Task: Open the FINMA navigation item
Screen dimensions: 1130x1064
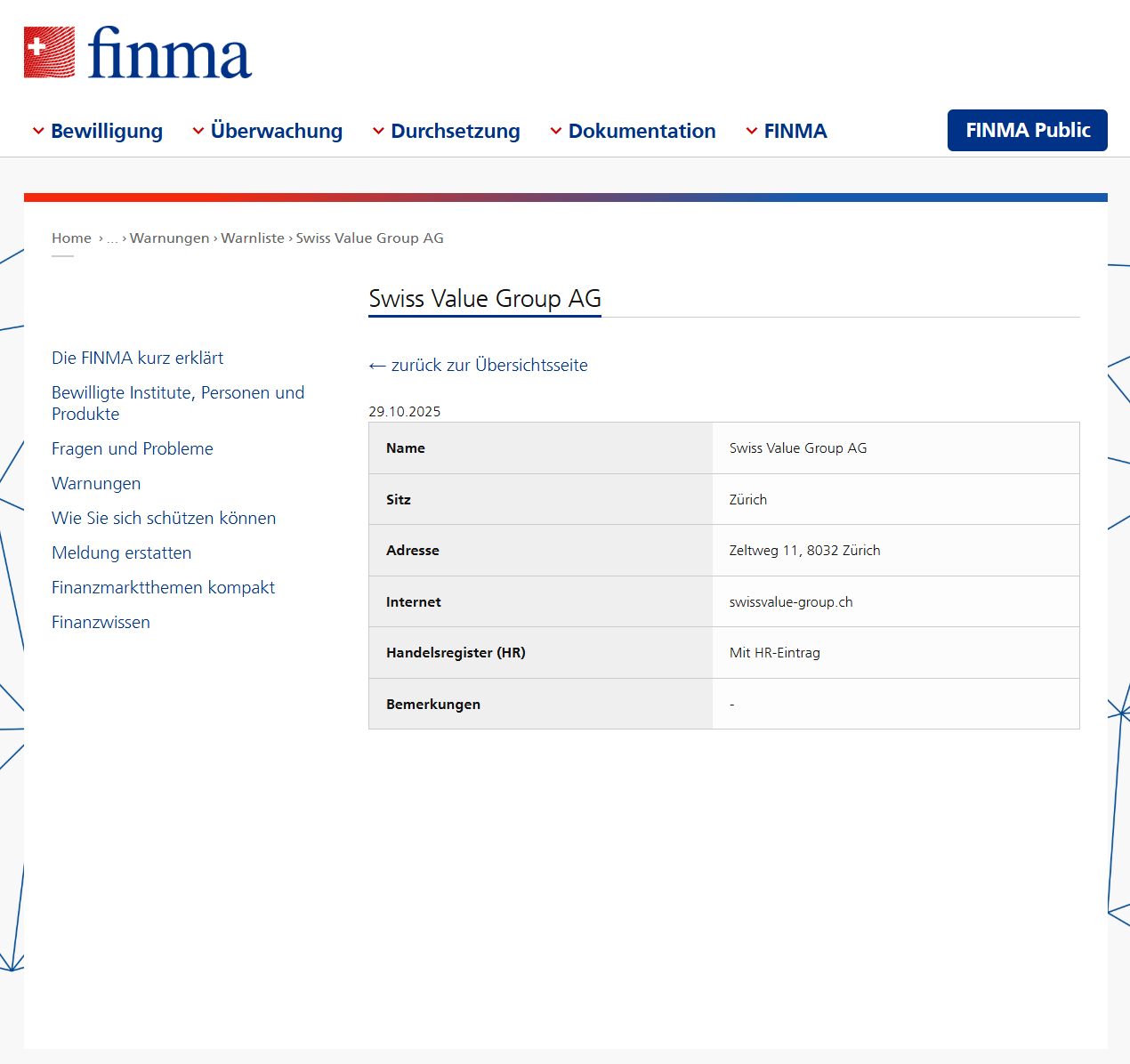Action: coord(795,131)
